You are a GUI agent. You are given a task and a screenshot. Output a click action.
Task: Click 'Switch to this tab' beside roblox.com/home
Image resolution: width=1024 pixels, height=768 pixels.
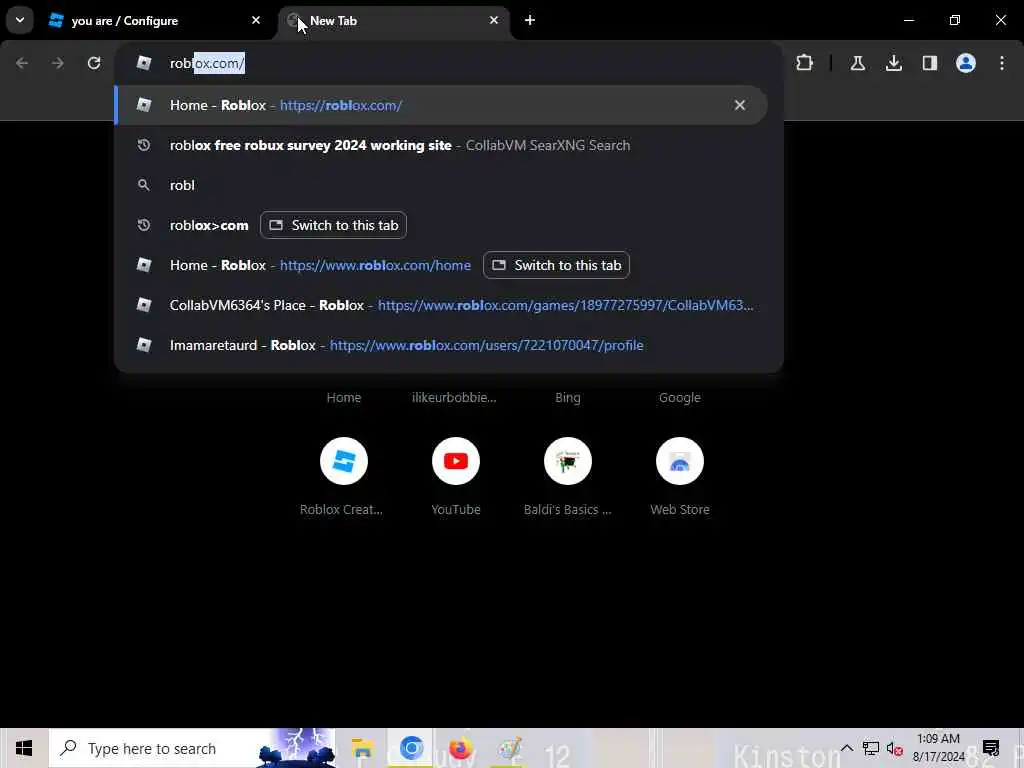coord(556,265)
